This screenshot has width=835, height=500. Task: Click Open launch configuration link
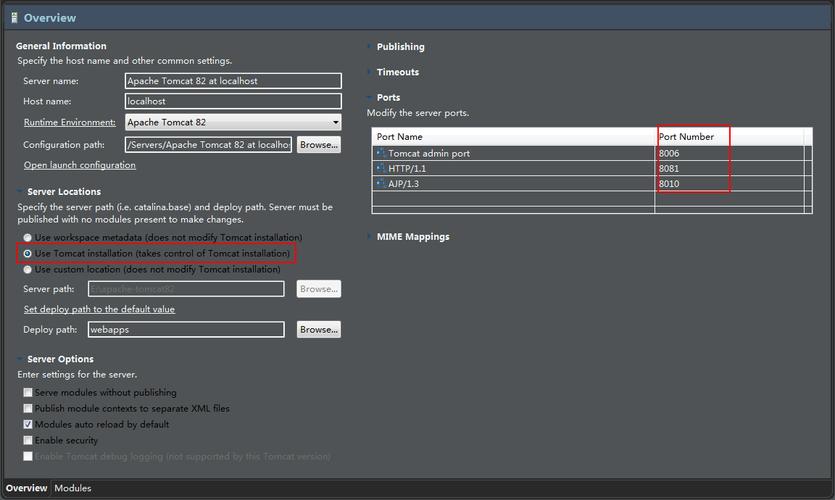pyautogui.click(x=79, y=165)
